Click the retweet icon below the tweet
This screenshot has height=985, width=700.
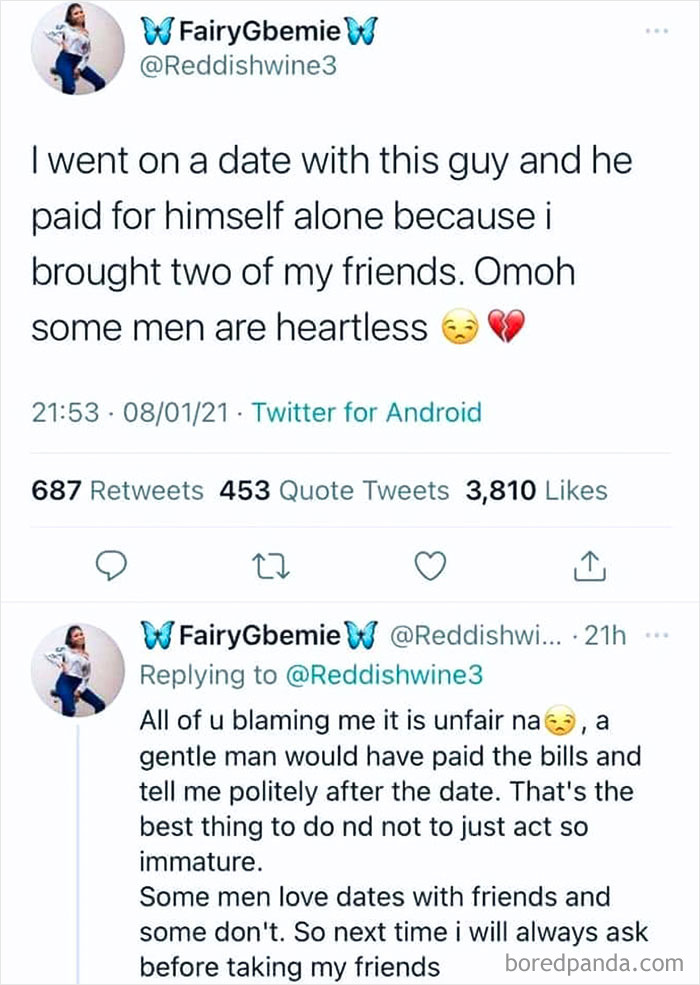click(x=270, y=566)
